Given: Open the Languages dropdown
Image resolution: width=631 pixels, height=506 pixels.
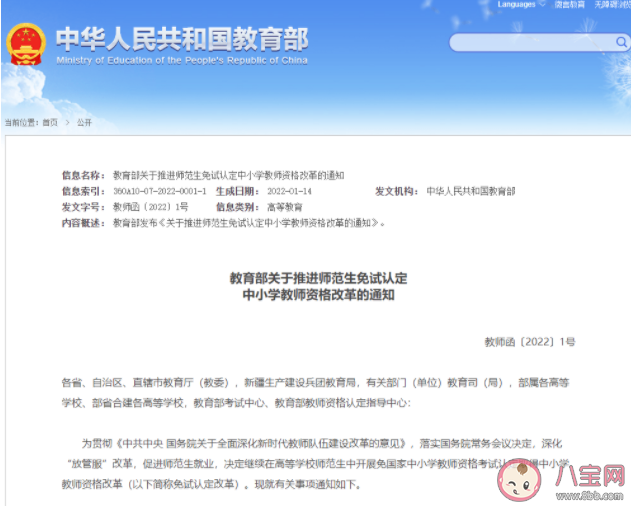Looking at the screenshot, I should pyautogui.click(x=521, y=4).
